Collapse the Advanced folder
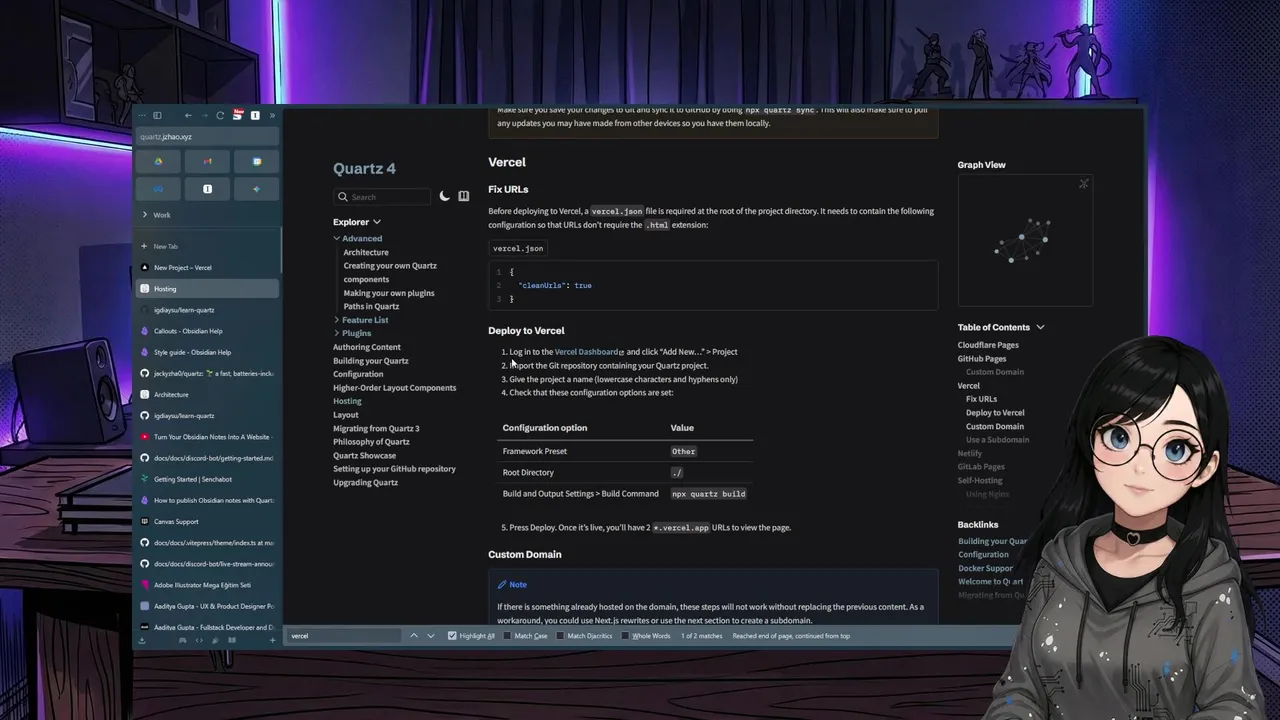The width and height of the screenshot is (1280, 720). pyautogui.click(x=357, y=238)
